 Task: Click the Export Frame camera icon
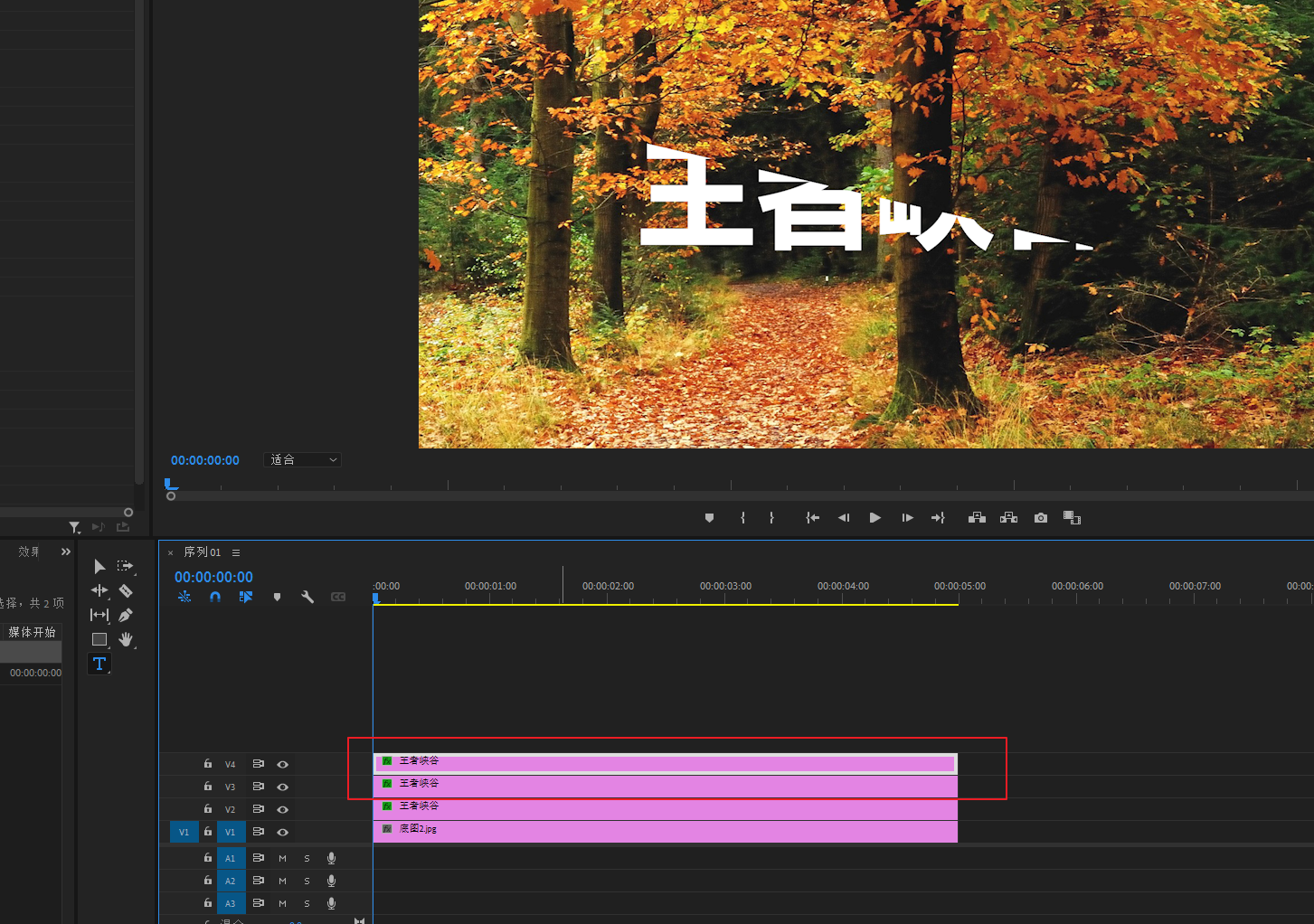click(1041, 518)
